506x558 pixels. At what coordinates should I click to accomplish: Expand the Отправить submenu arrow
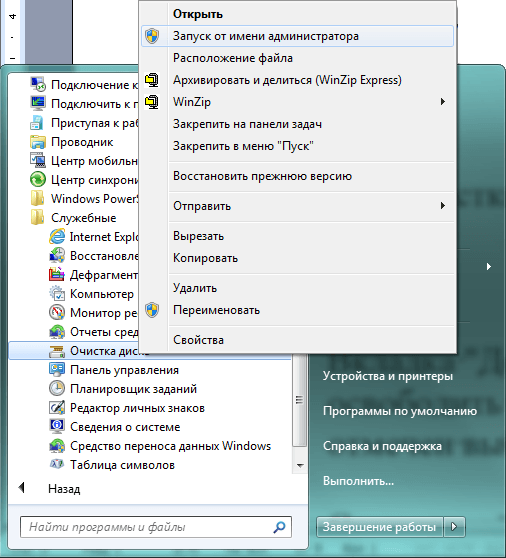click(443, 206)
